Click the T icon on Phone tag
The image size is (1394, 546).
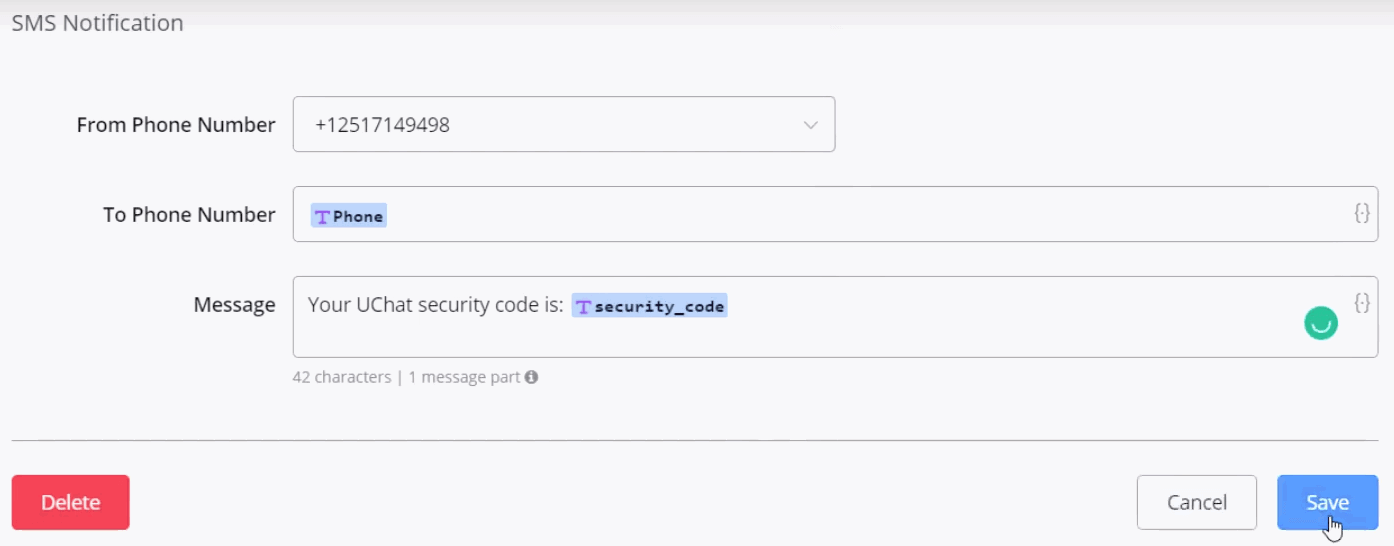(322, 216)
